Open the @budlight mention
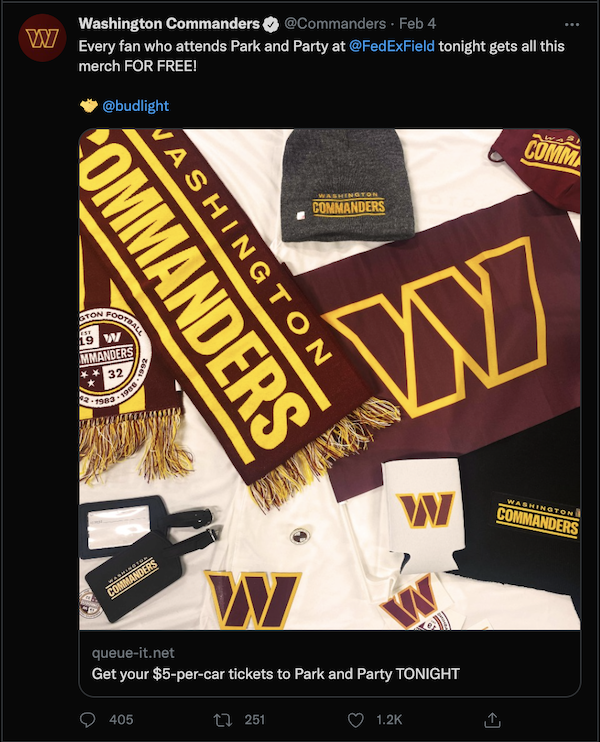Image resolution: width=600 pixels, height=742 pixels. tap(135, 106)
